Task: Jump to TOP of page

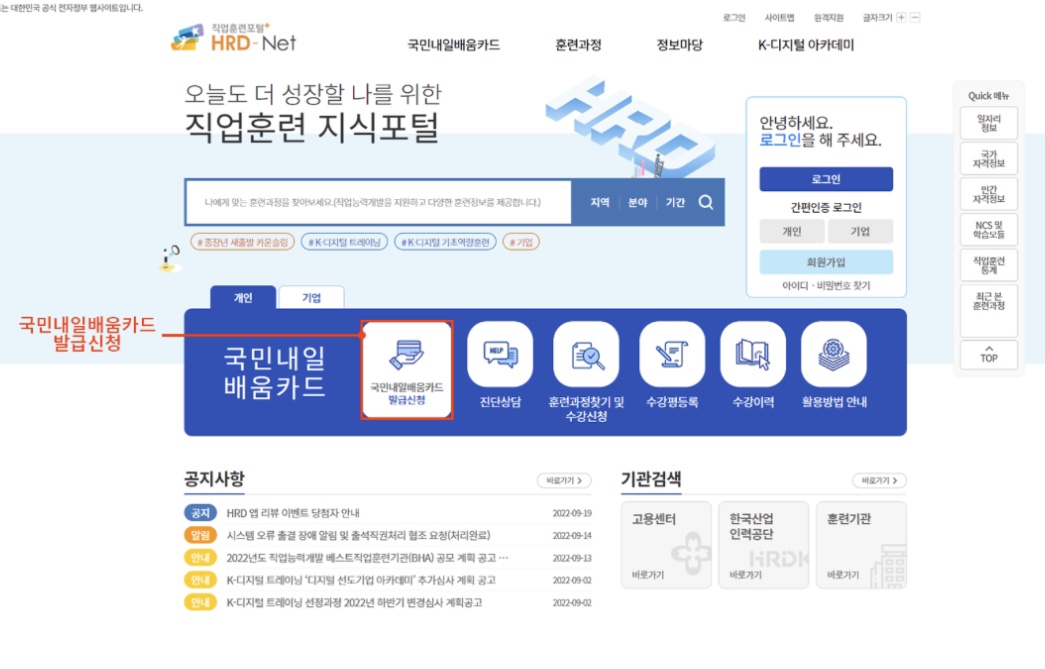Action: (988, 354)
